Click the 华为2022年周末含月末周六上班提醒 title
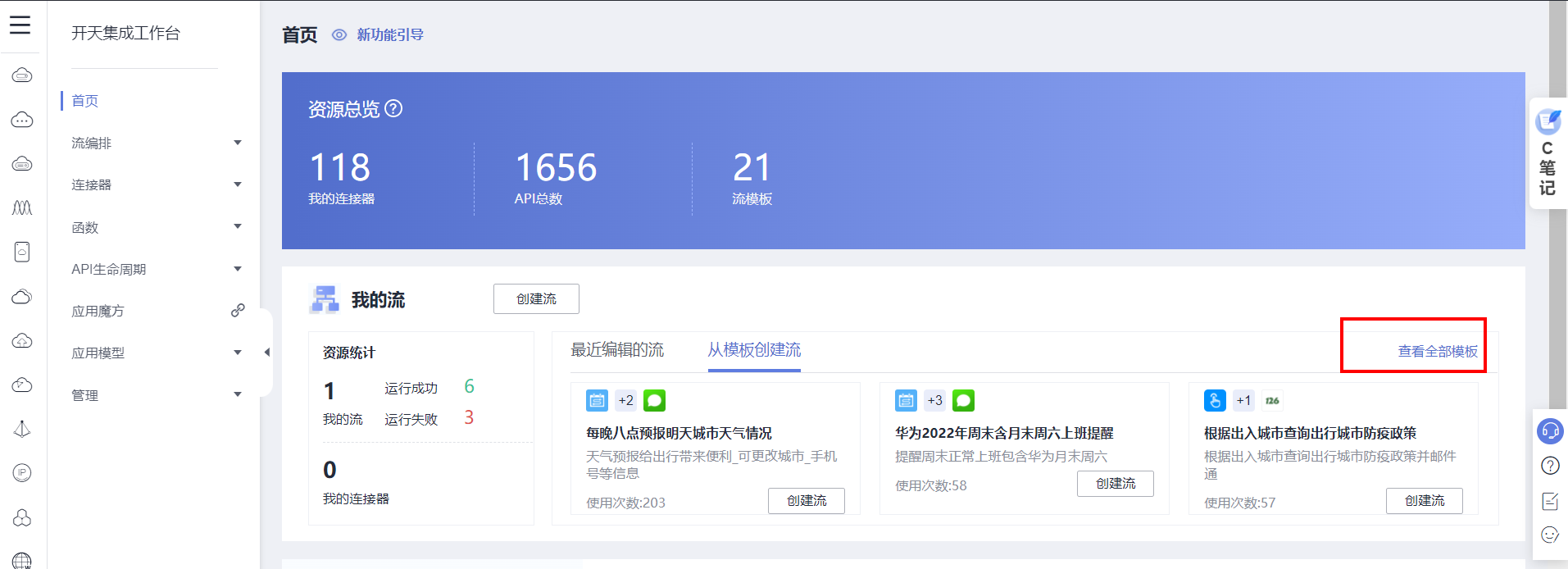Screen dimensions: 1568x569 tap(1004, 433)
